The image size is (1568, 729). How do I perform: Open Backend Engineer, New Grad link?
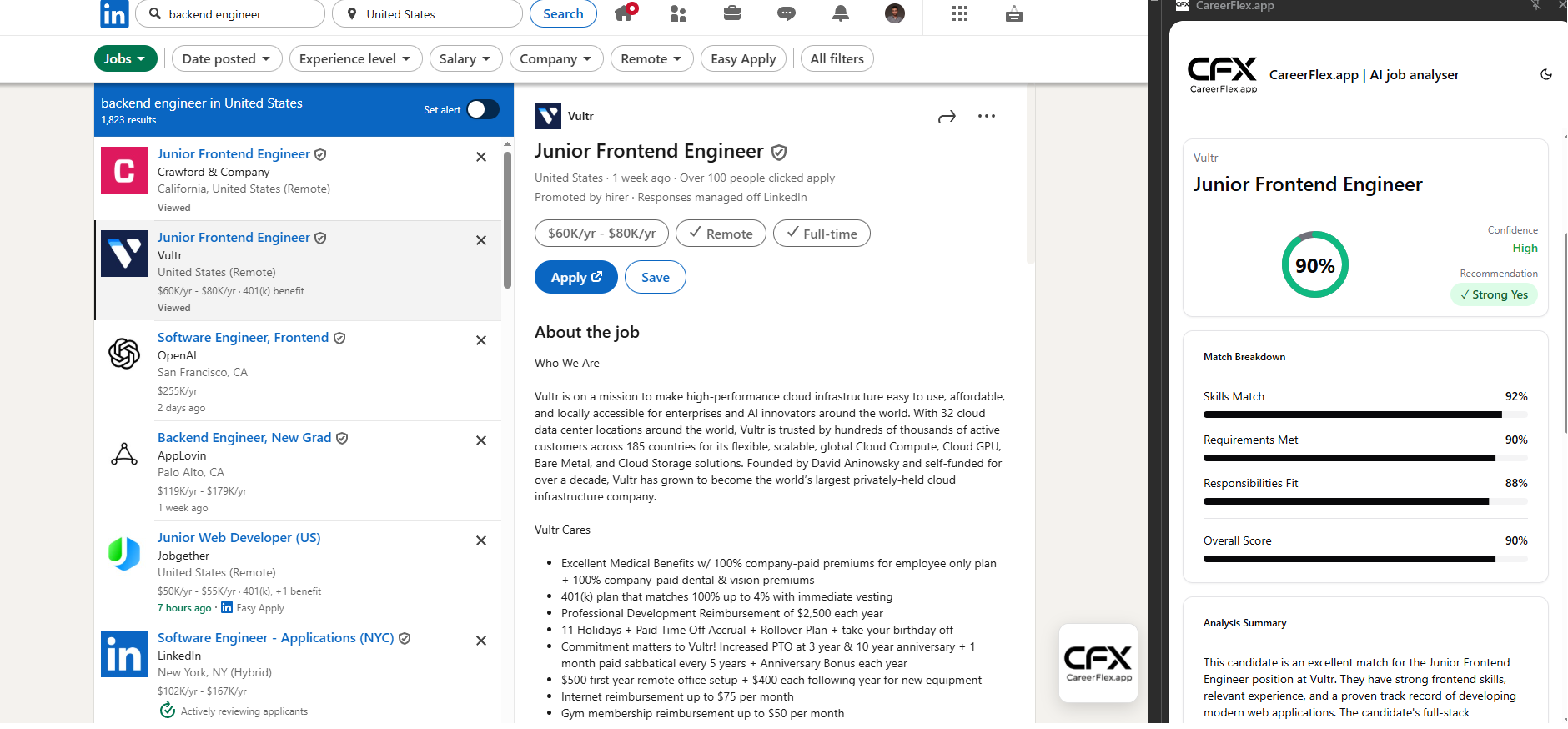click(x=244, y=438)
